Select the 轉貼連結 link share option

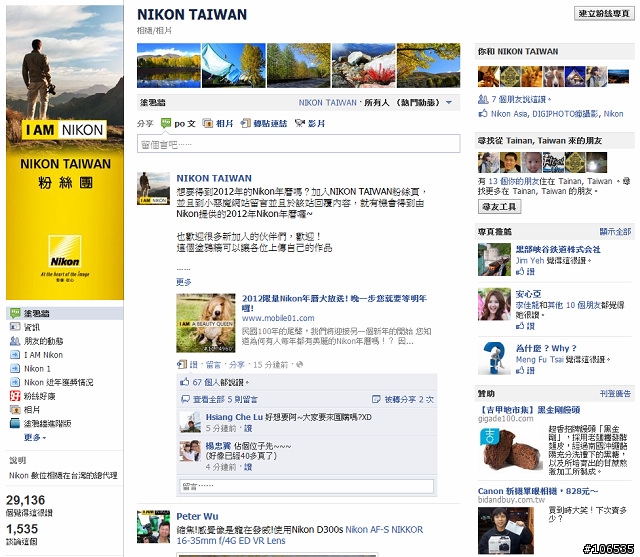pyautogui.click(x=264, y=123)
